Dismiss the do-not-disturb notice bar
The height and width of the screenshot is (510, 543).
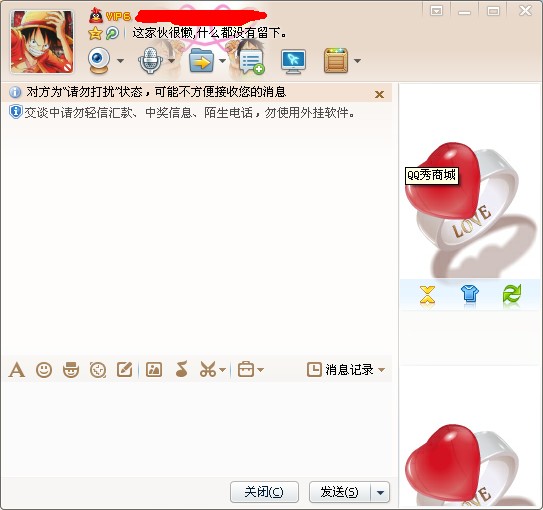pos(380,94)
